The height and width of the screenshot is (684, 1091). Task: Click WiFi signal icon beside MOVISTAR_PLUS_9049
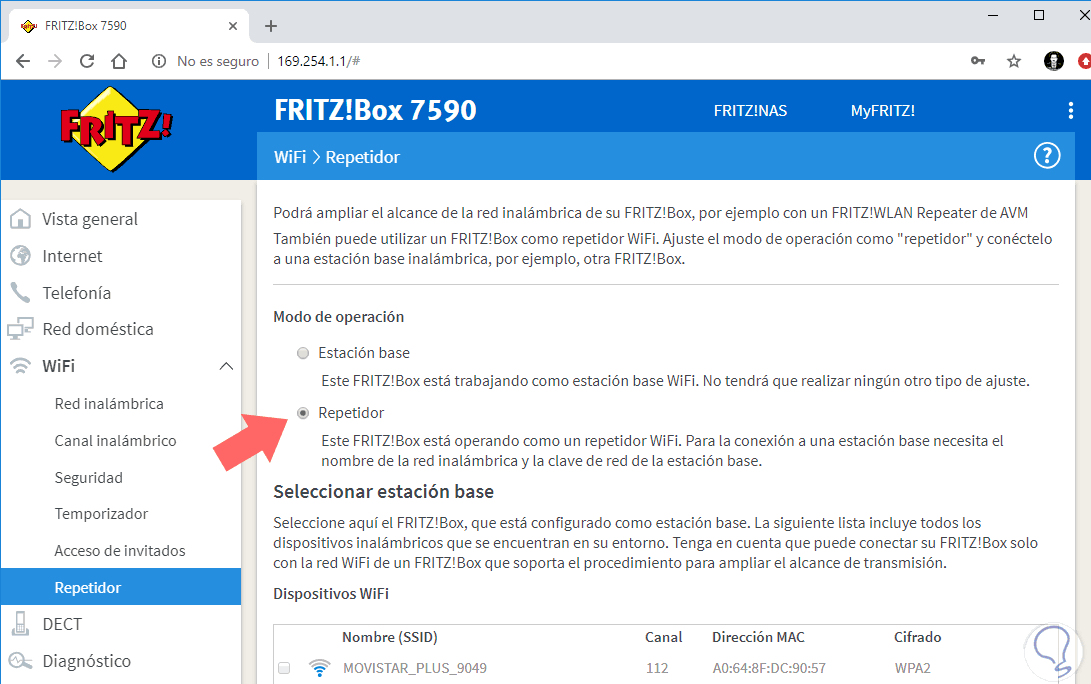pyautogui.click(x=319, y=668)
